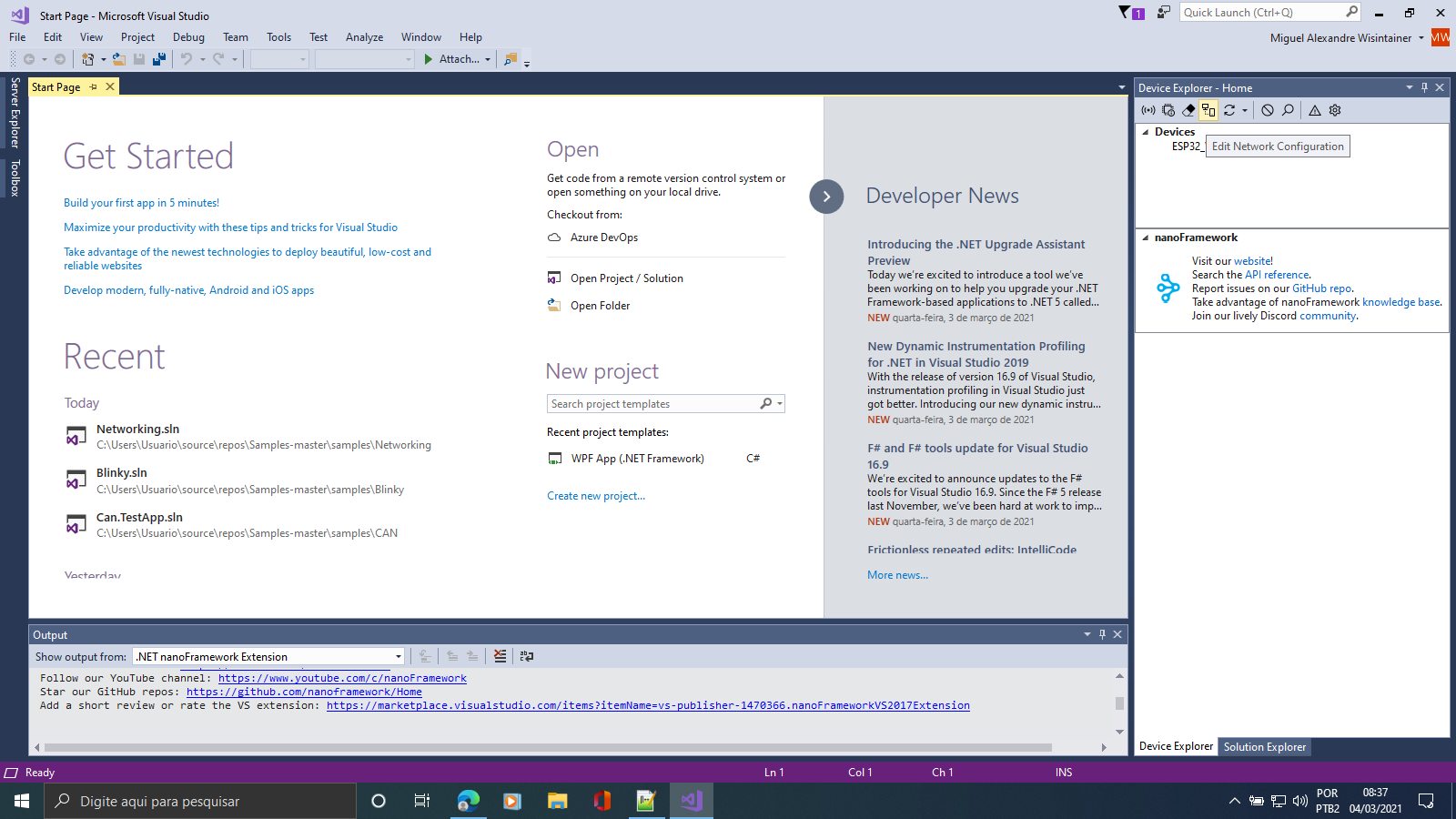The width and height of the screenshot is (1456, 819).
Task: Open the Device Explorer window position dropdown
Action: coord(1409,87)
